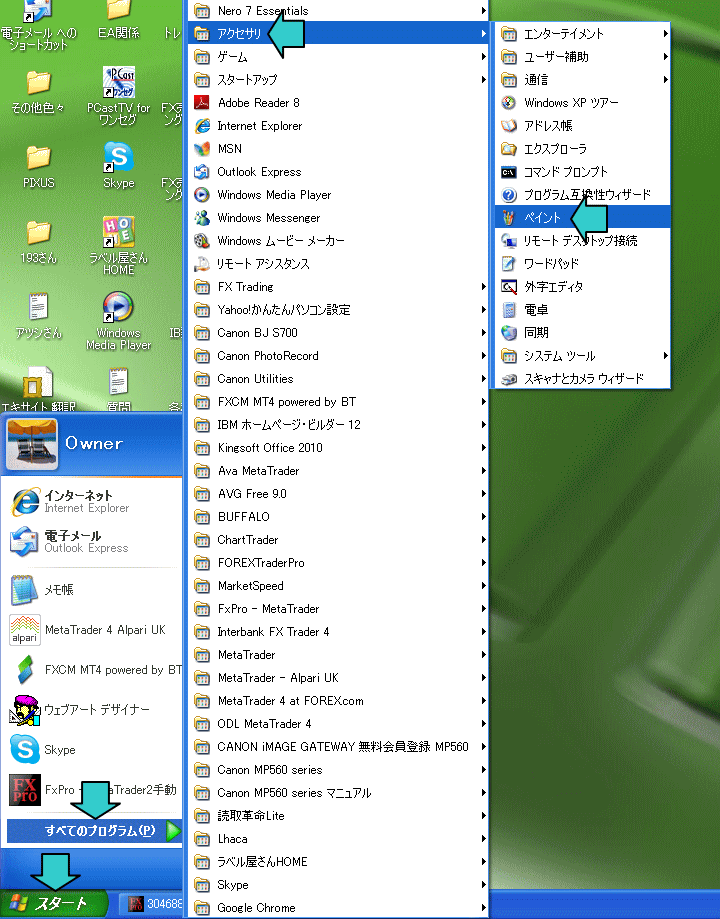Image resolution: width=720 pixels, height=919 pixels.
Task: Open the AVG Free 9.0 folder
Action: (x=338, y=493)
